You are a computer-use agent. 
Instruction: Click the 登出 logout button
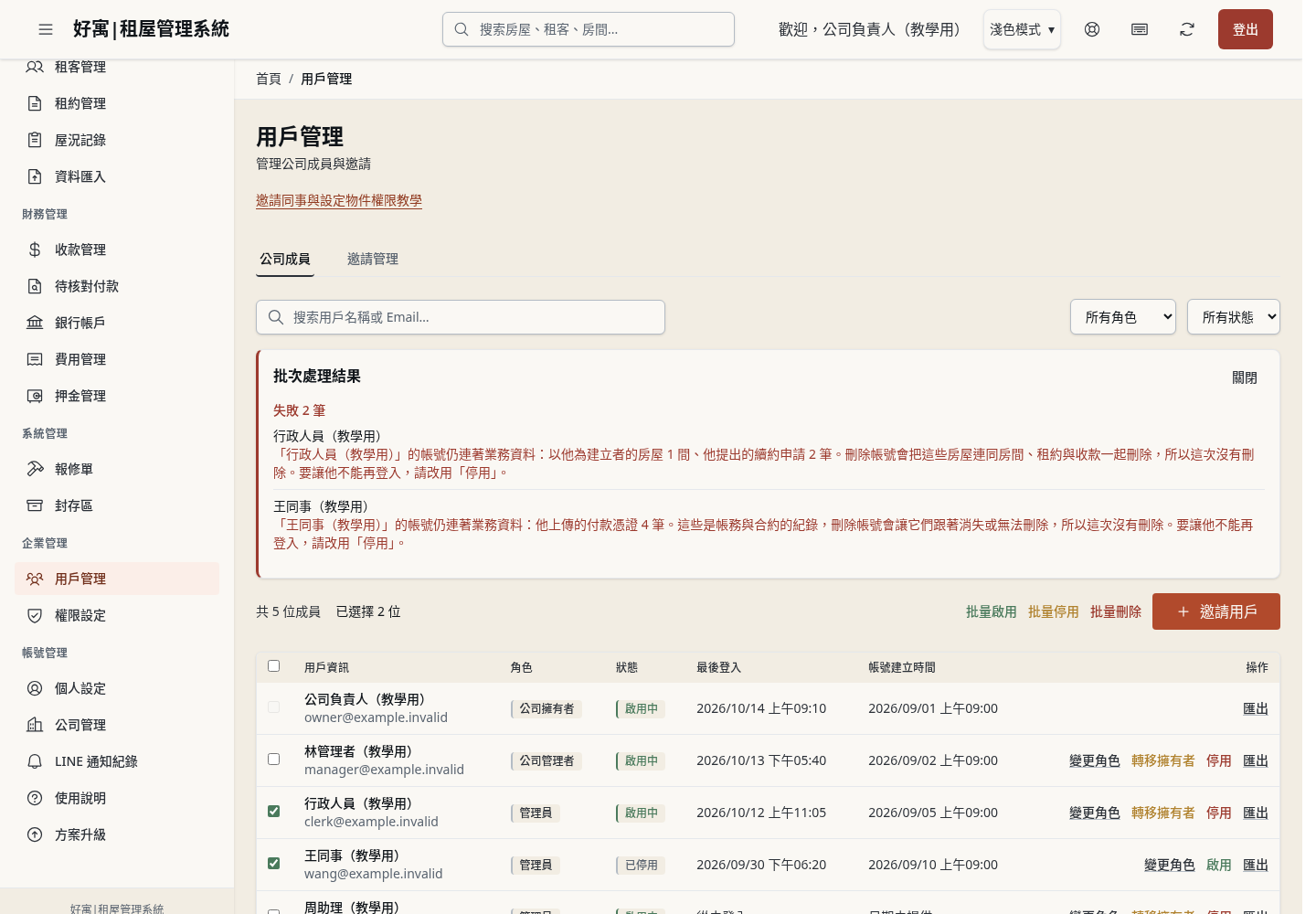pyautogui.click(x=1246, y=29)
